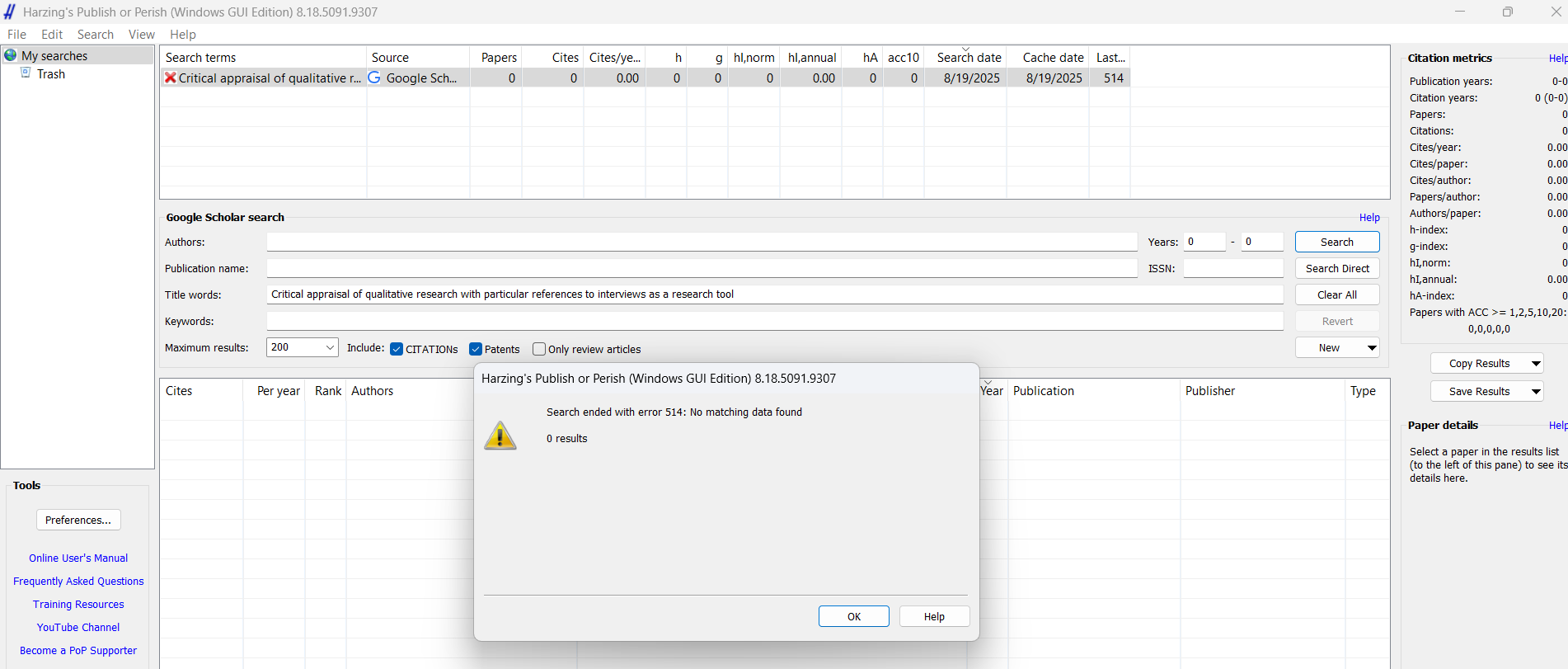Select the 'Critical appraisal of qualitative r...' search row
Image resolution: width=1568 pixels, height=669 pixels.
pyautogui.click(x=645, y=78)
